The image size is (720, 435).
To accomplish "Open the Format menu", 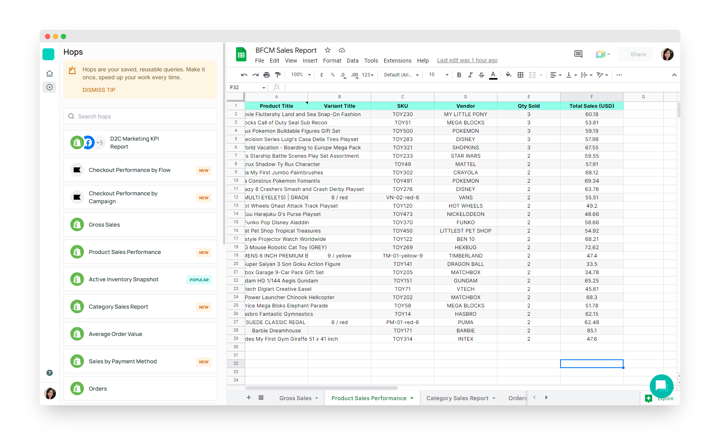I will click(332, 61).
